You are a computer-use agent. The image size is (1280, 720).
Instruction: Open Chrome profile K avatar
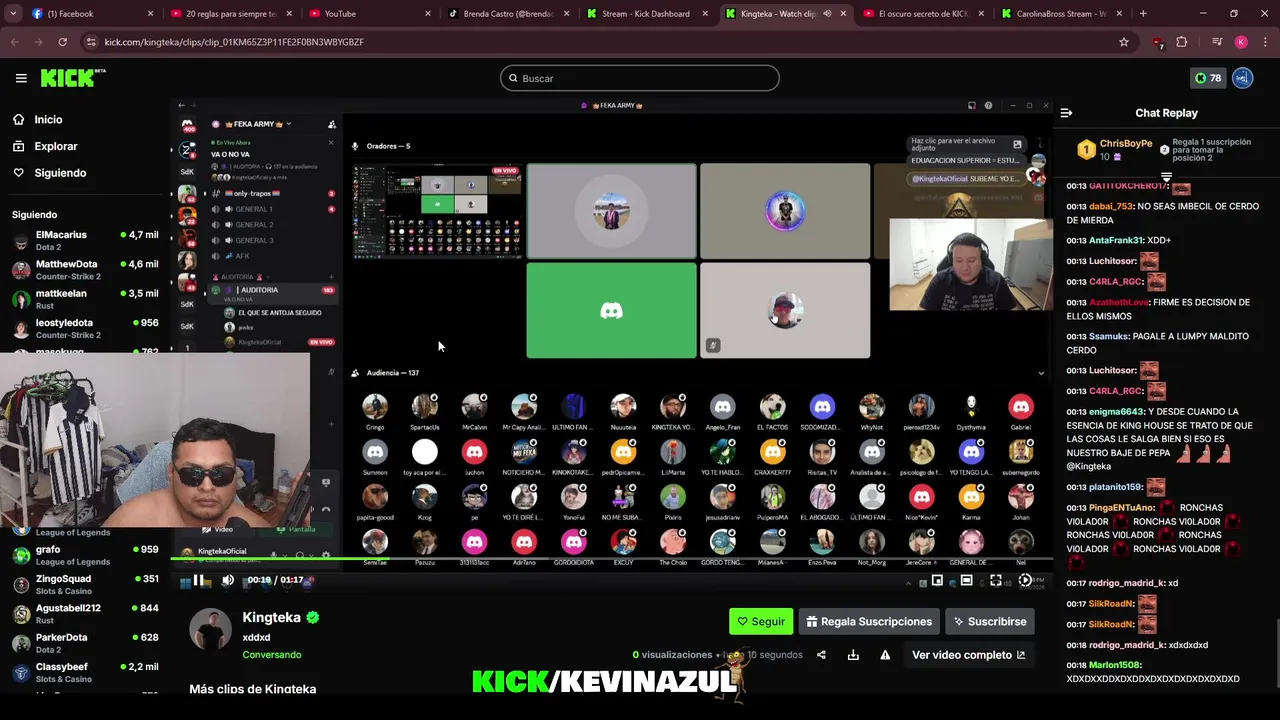click(x=1241, y=42)
